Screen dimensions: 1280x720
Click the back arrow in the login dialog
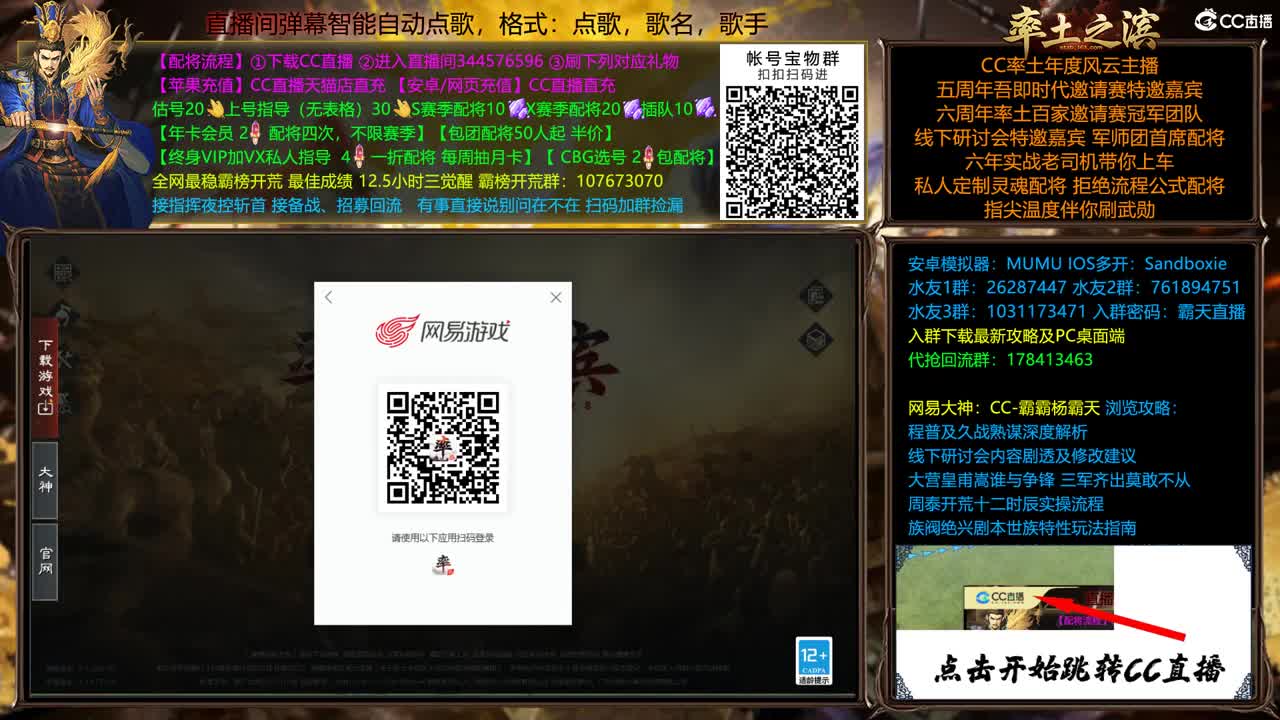tap(328, 297)
